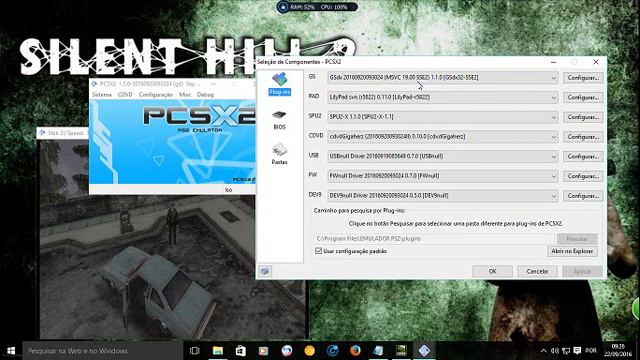Open Misc menu in PCSX2 window

[x=185, y=94]
